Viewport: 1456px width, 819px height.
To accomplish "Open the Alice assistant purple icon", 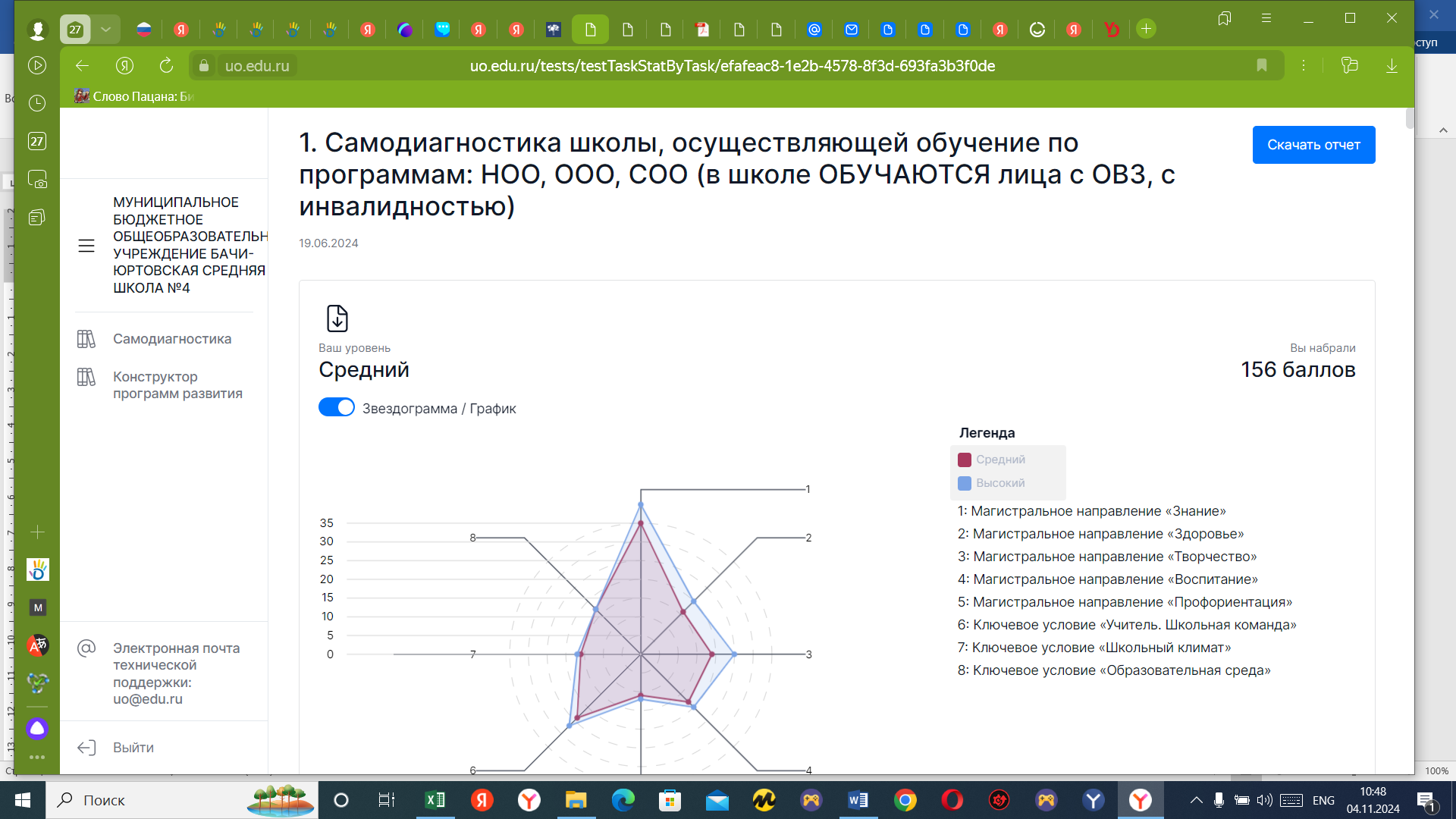I will pyautogui.click(x=37, y=729).
